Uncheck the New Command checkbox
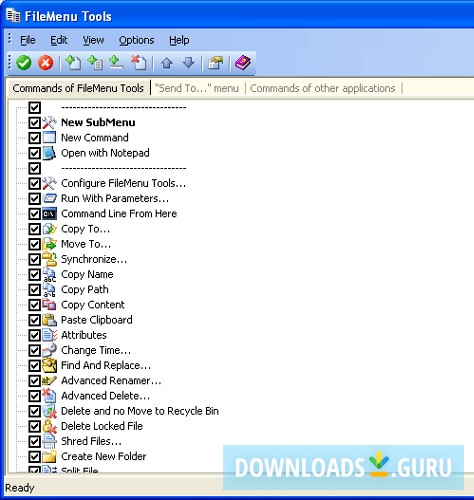 tap(34, 138)
